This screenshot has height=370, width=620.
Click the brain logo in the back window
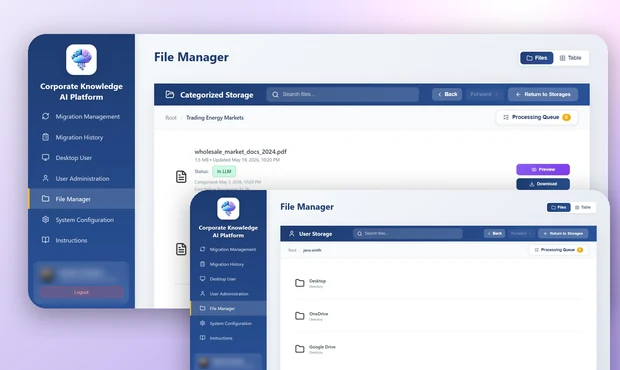pos(81,60)
